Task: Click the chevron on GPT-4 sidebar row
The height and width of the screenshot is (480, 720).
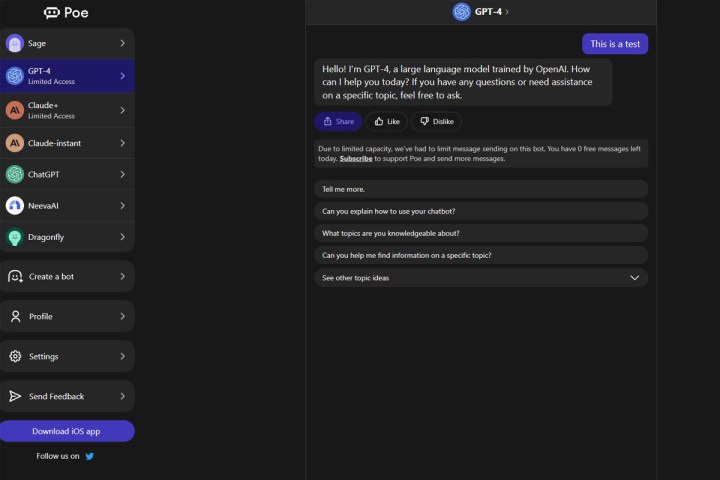Action: click(123, 76)
